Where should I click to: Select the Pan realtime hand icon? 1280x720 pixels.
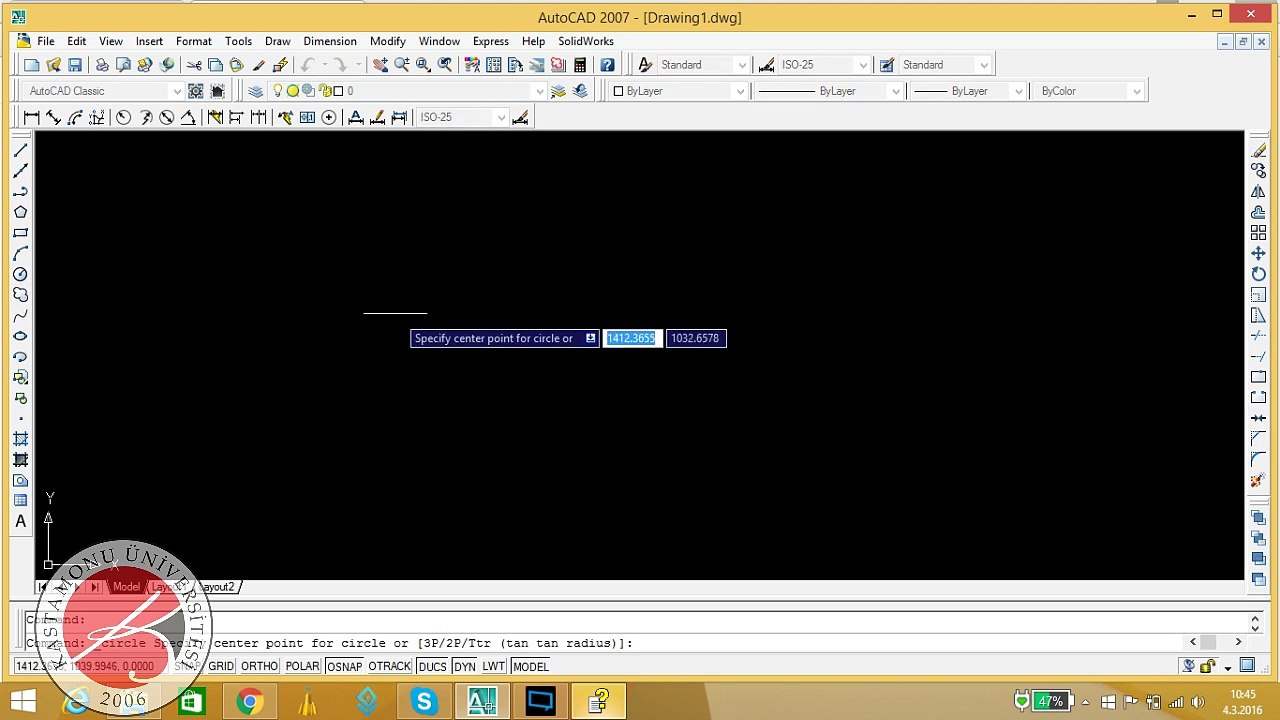[x=380, y=65]
